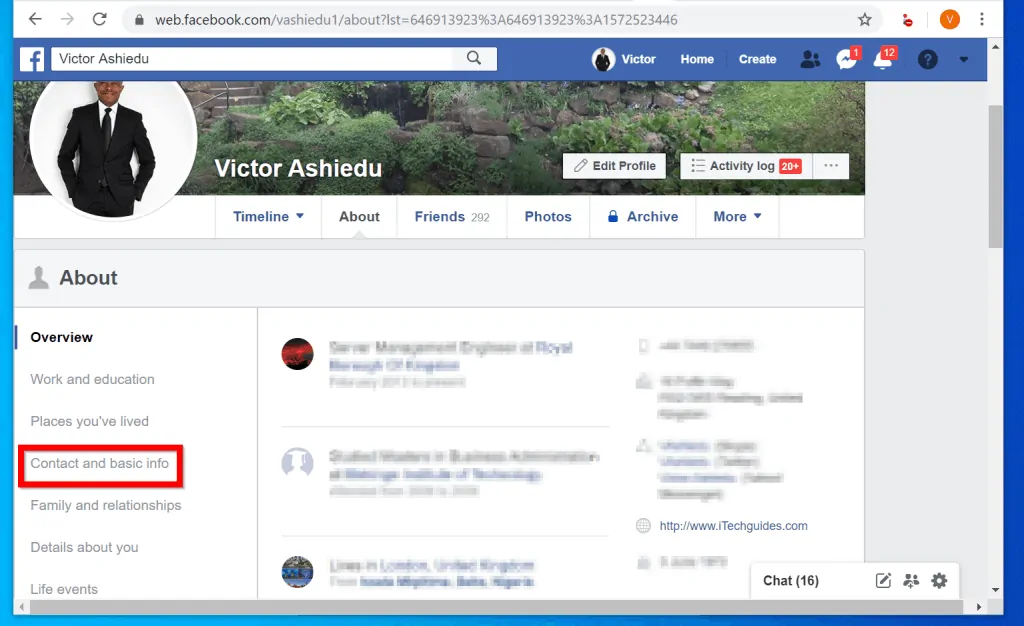Open the Activity log button

tap(746, 166)
